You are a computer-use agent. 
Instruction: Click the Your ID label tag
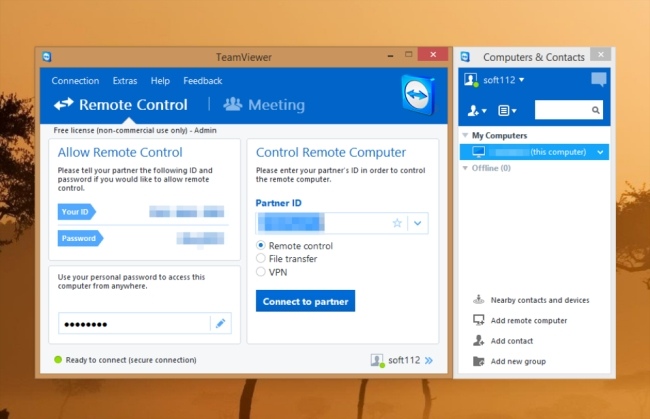(x=76, y=212)
